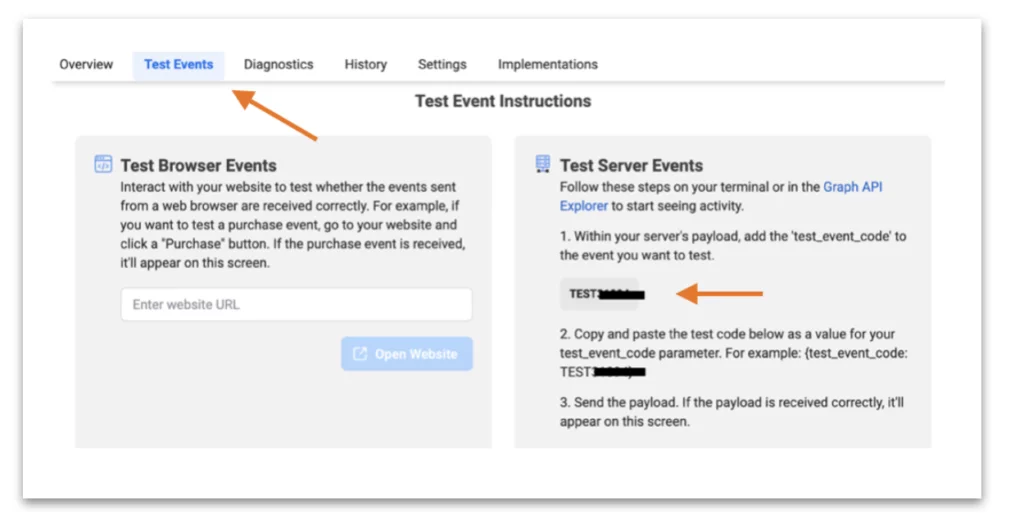Click the redacted TEST code in step 2
Image resolution: width=1024 pixels, height=523 pixels.
(x=603, y=372)
